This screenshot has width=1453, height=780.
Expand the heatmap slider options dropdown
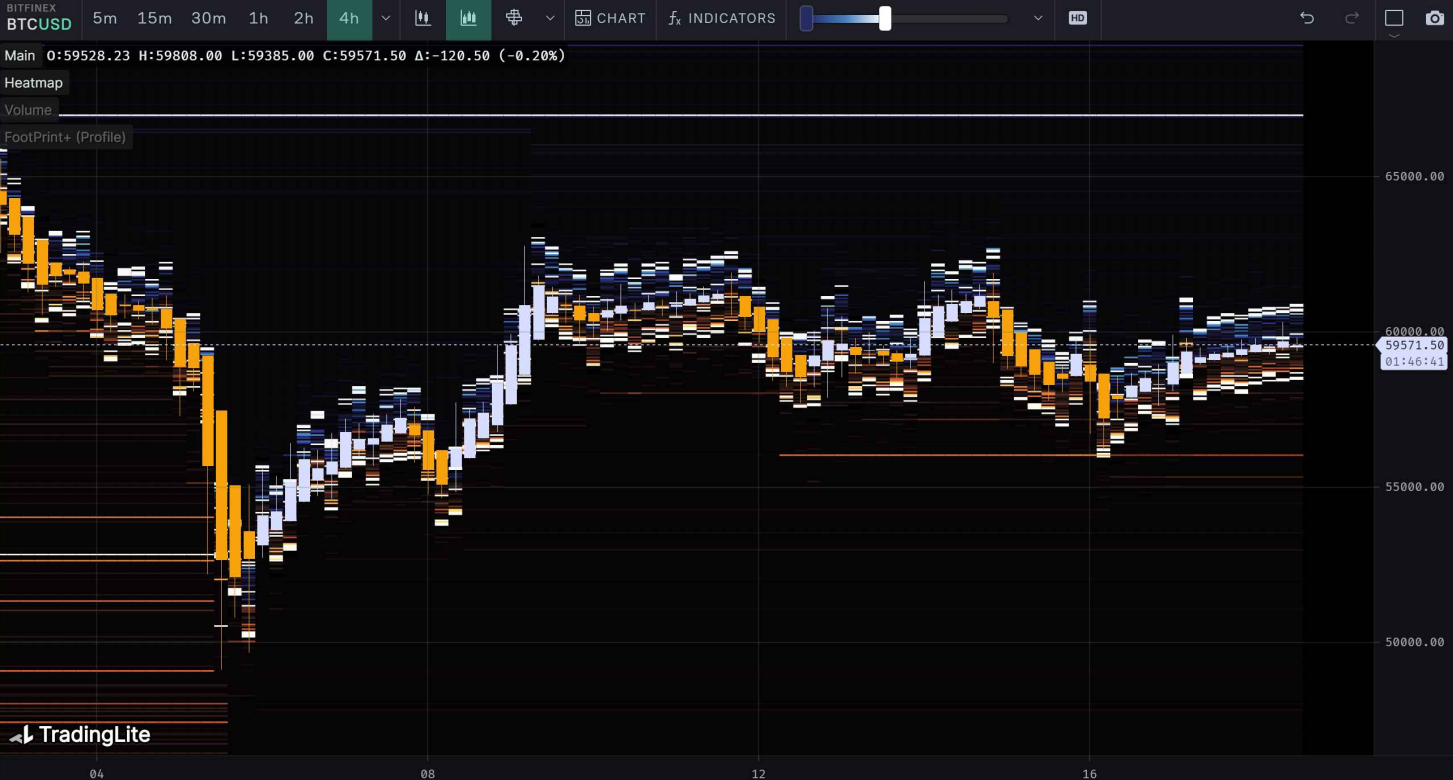pos(1038,18)
